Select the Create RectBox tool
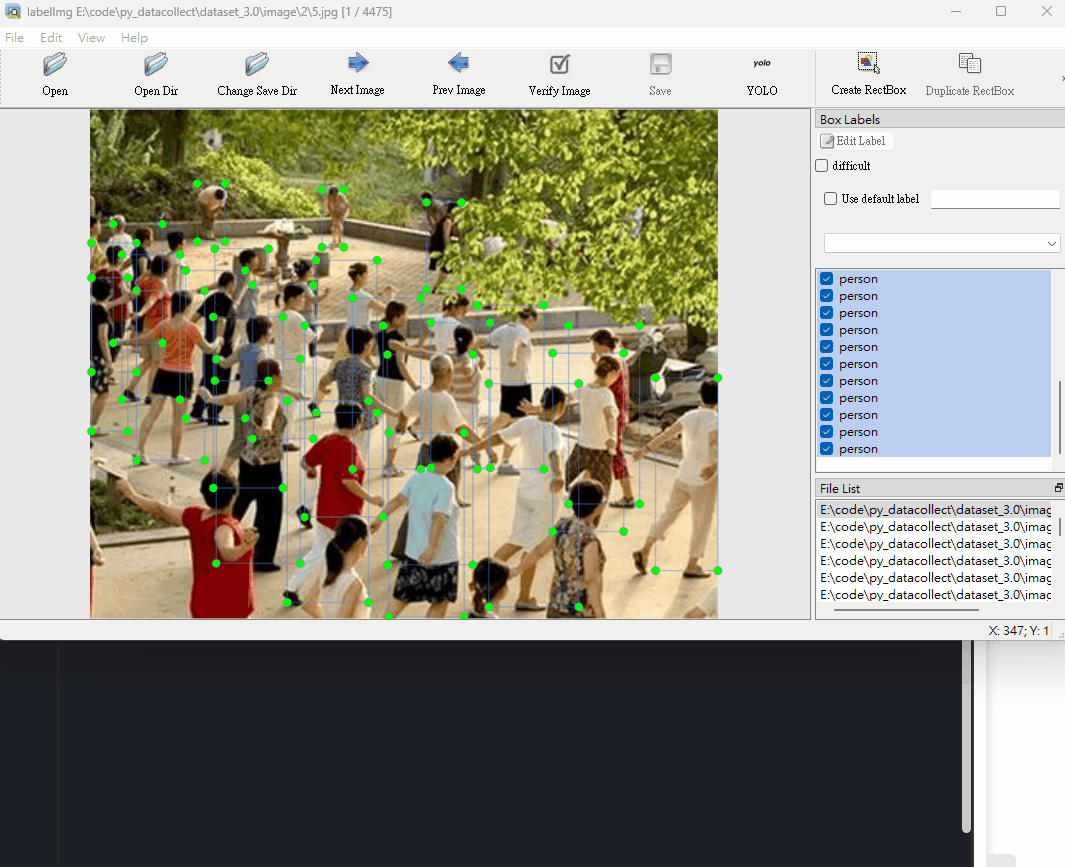Viewport: 1065px width, 867px height. (868, 64)
